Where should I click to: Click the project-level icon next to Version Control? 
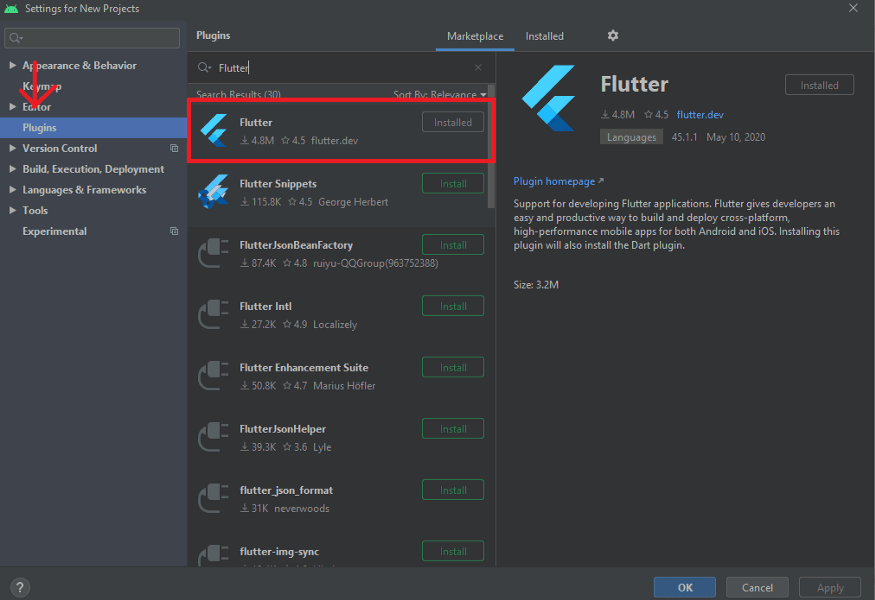pyautogui.click(x=174, y=148)
